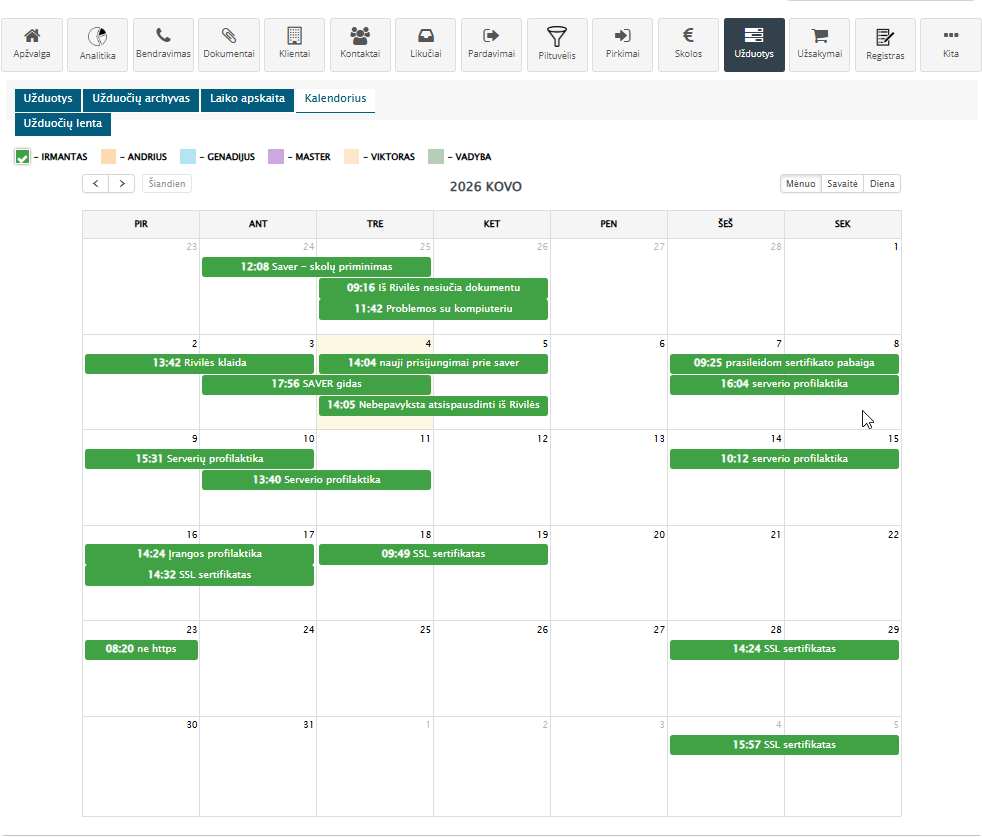Switch to Laiko apskaita tab
The image size is (982, 837).
(247, 99)
